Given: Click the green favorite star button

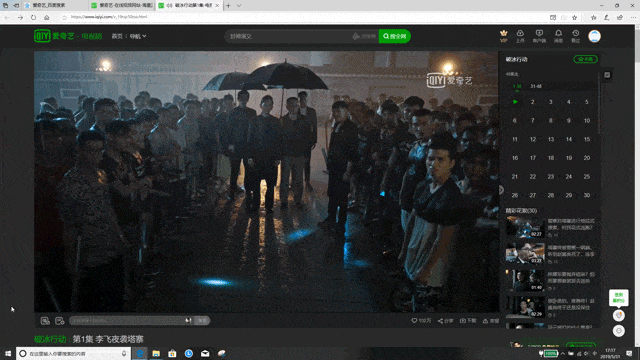Looking at the screenshot, I should pyautogui.click(x=585, y=59).
